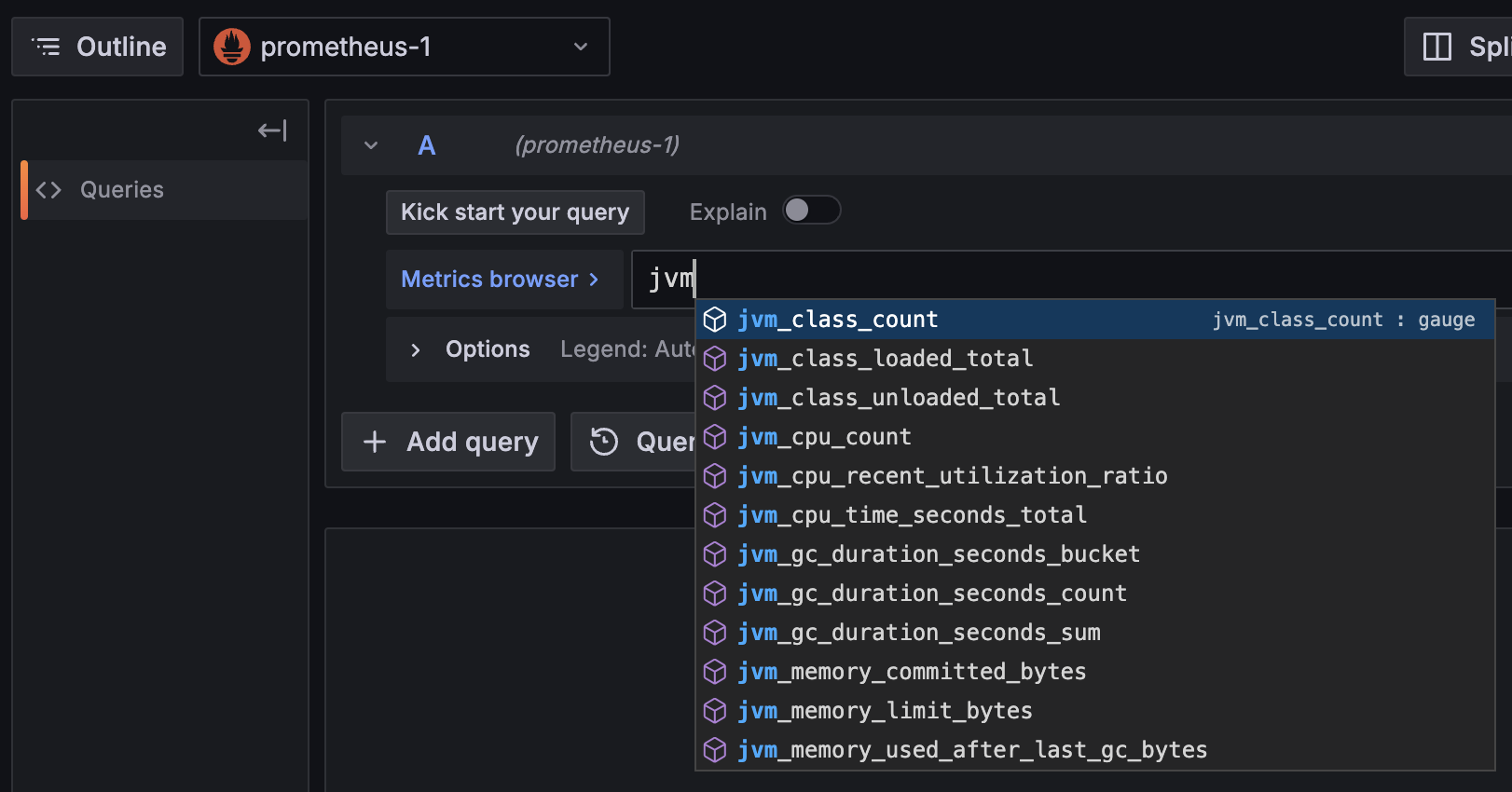The width and height of the screenshot is (1512, 792).
Task: Choose jvm_gc_duration_seconds_bucket from autocomplete
Action: (1095, 554)
